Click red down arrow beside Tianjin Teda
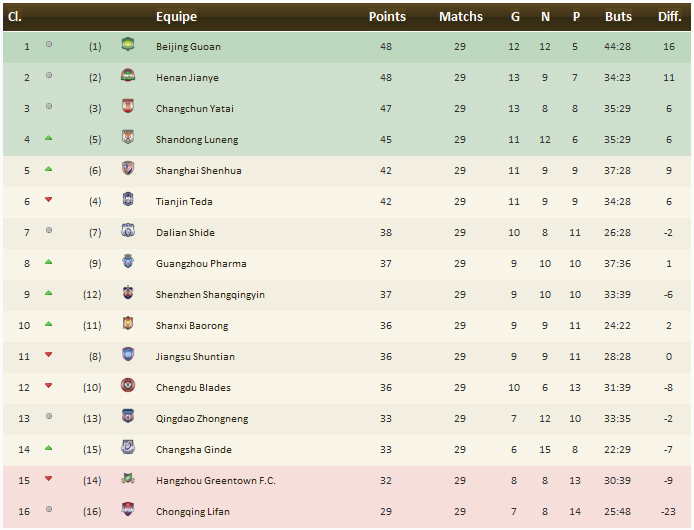The width and height of the screenshot is (694, 530). click(48, 200)
